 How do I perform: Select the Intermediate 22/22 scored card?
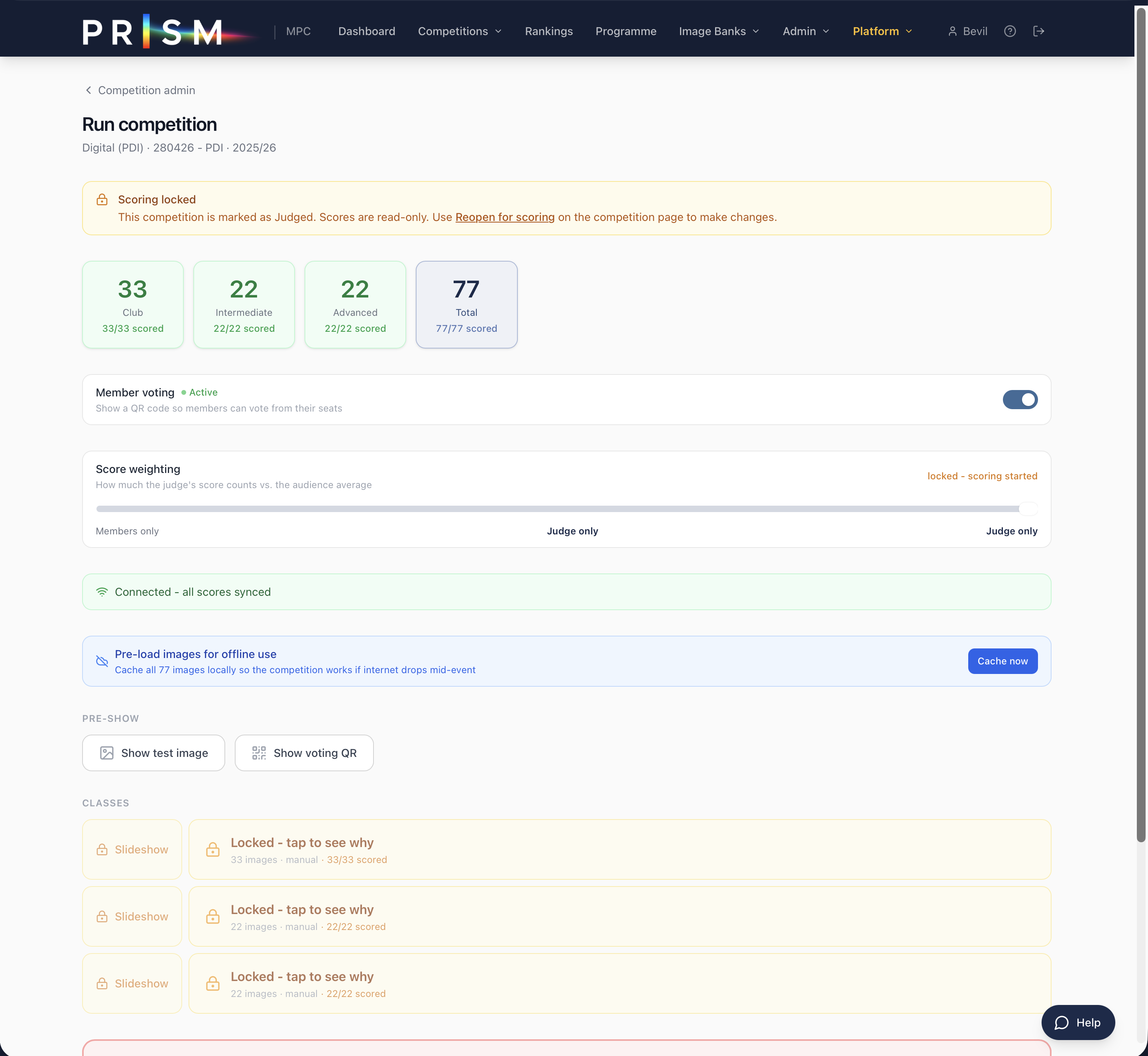(x=244, y=305)
